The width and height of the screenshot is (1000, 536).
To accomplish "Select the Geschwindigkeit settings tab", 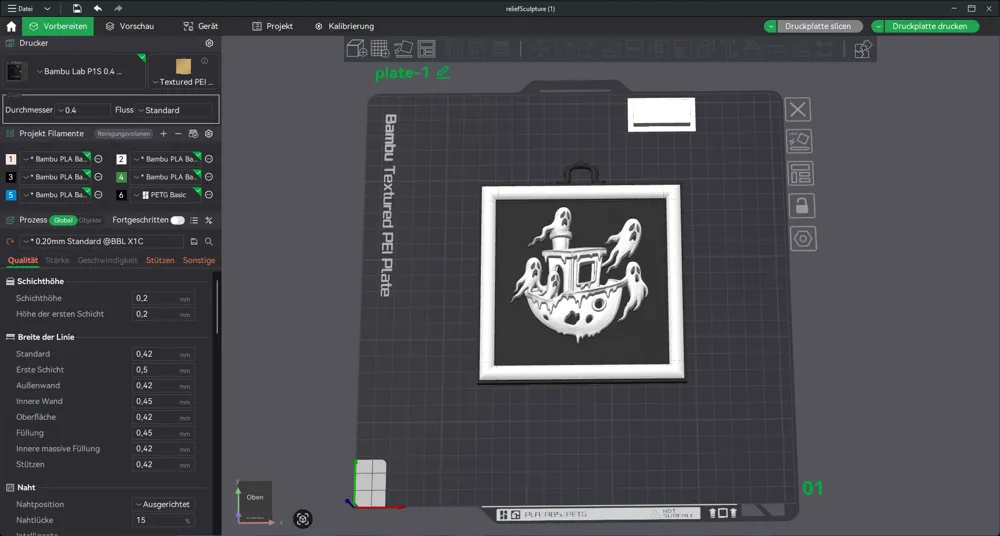I will pyautogui.click(x=107, y=260).
